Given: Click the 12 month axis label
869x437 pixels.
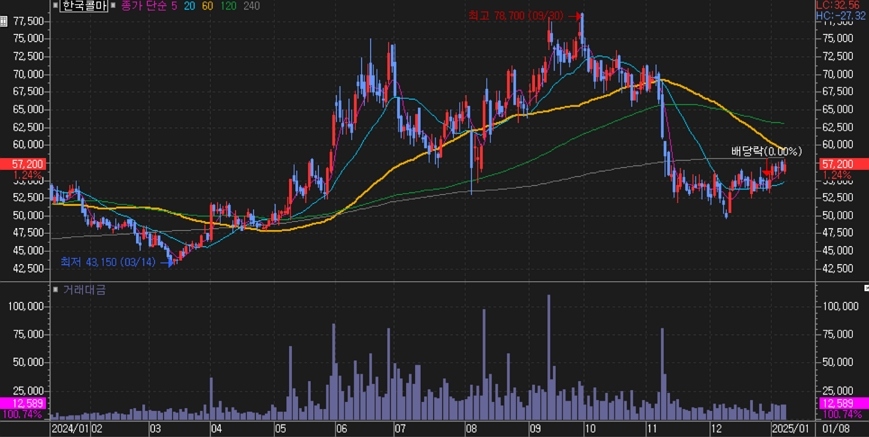Looking at the screenshot, I should (x=719, y=429).
